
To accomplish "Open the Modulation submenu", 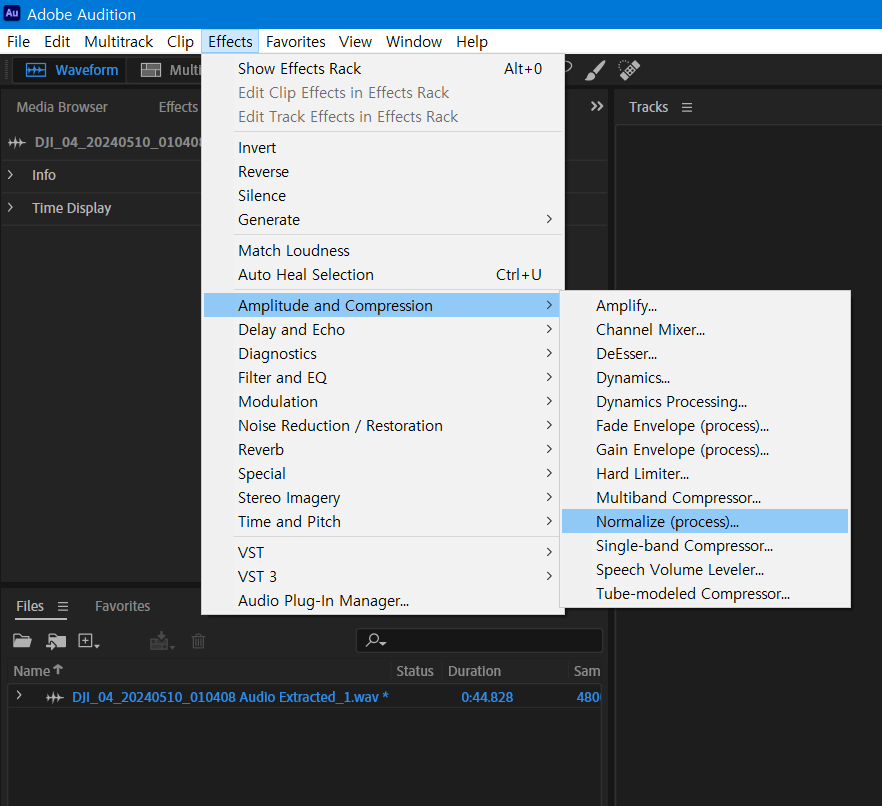I will pyautogui.click(x=383, y=401).
